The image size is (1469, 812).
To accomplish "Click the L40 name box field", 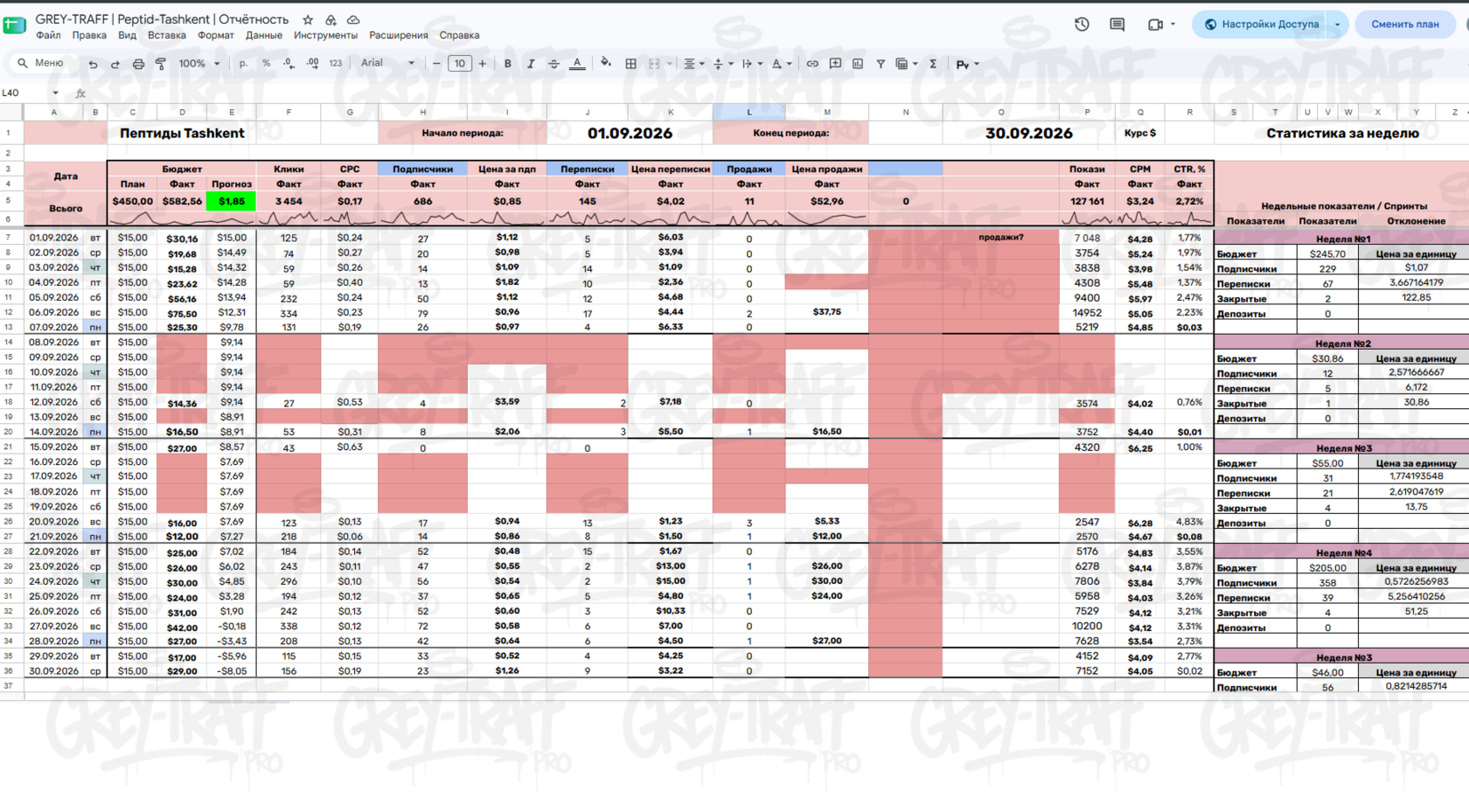I will 31,93.
